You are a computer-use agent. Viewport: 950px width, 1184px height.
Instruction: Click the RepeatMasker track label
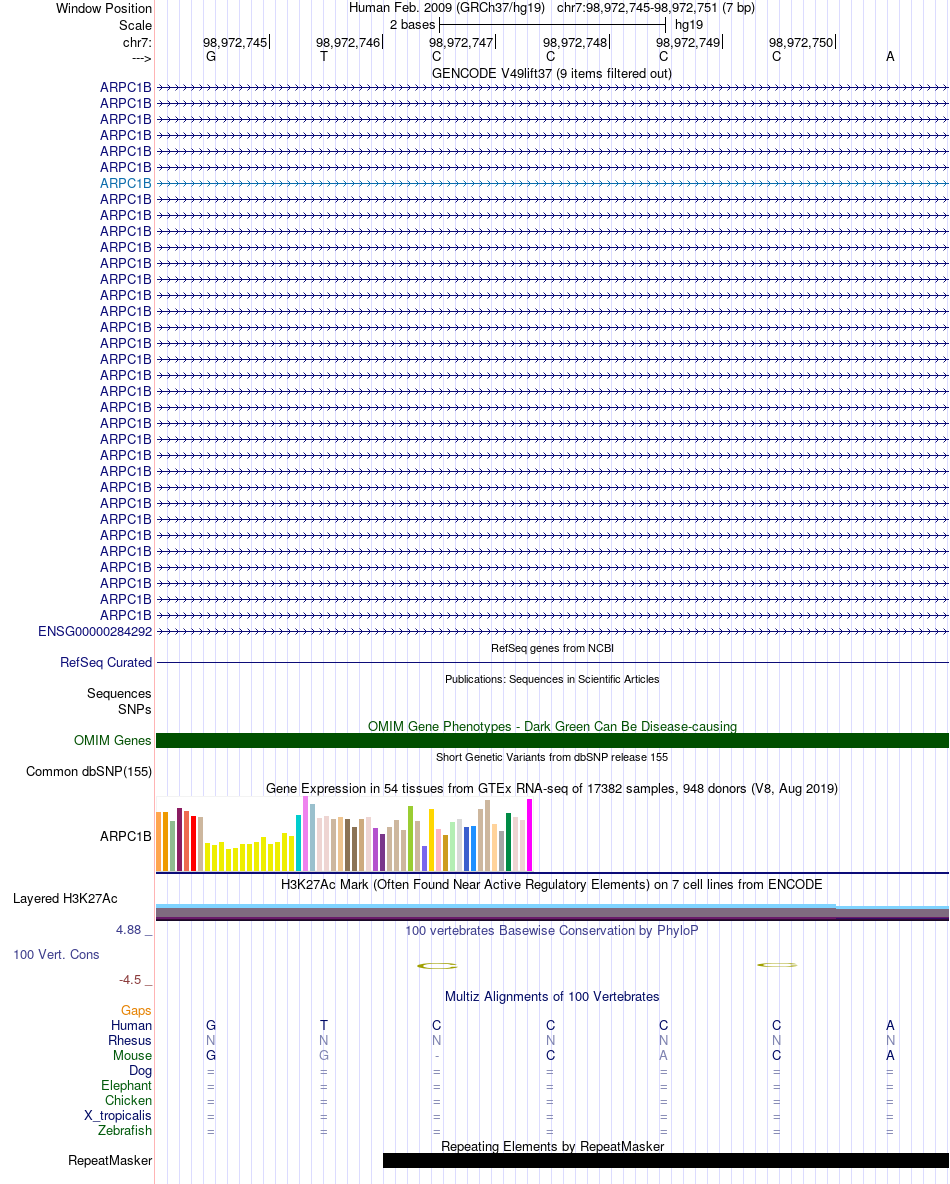(110, 1161)
